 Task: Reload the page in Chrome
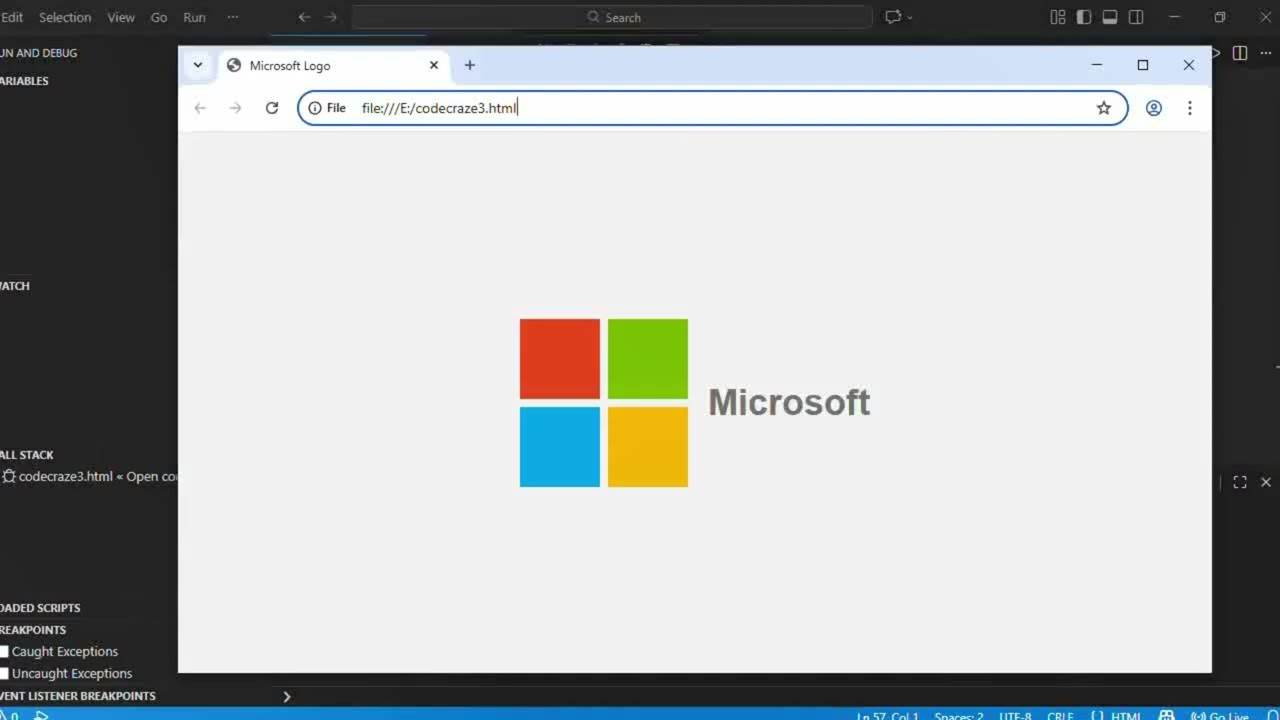tap(271, 108)
